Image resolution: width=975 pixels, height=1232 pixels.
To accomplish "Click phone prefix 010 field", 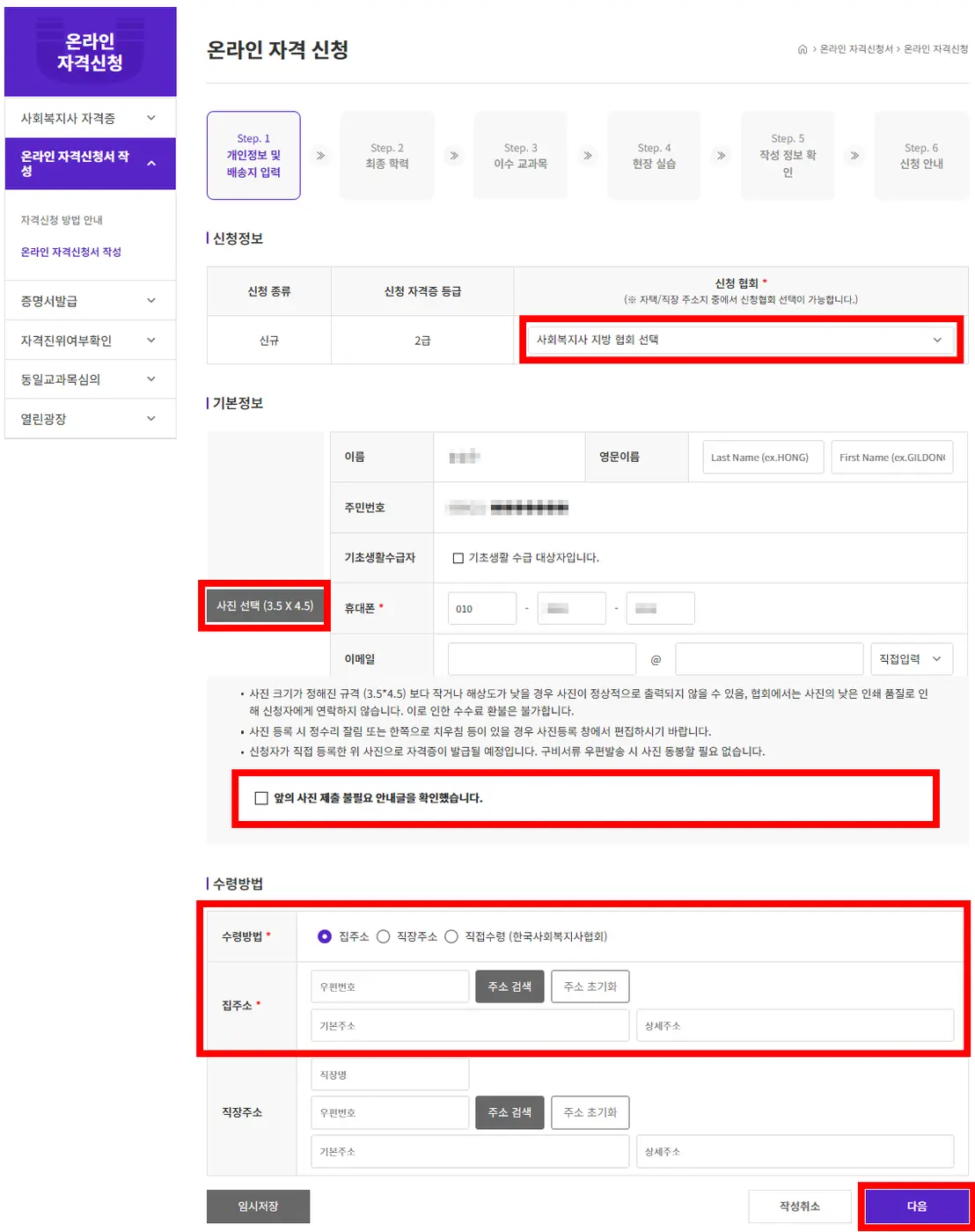I will coord(482,608).
